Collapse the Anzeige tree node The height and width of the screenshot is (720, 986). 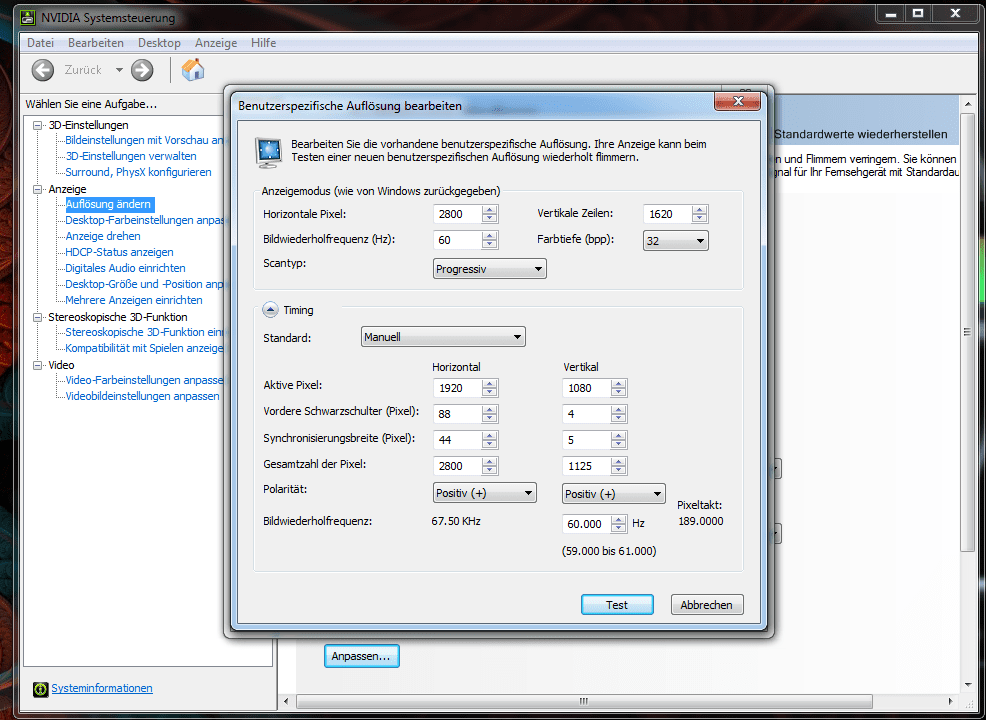pos(38,189)
